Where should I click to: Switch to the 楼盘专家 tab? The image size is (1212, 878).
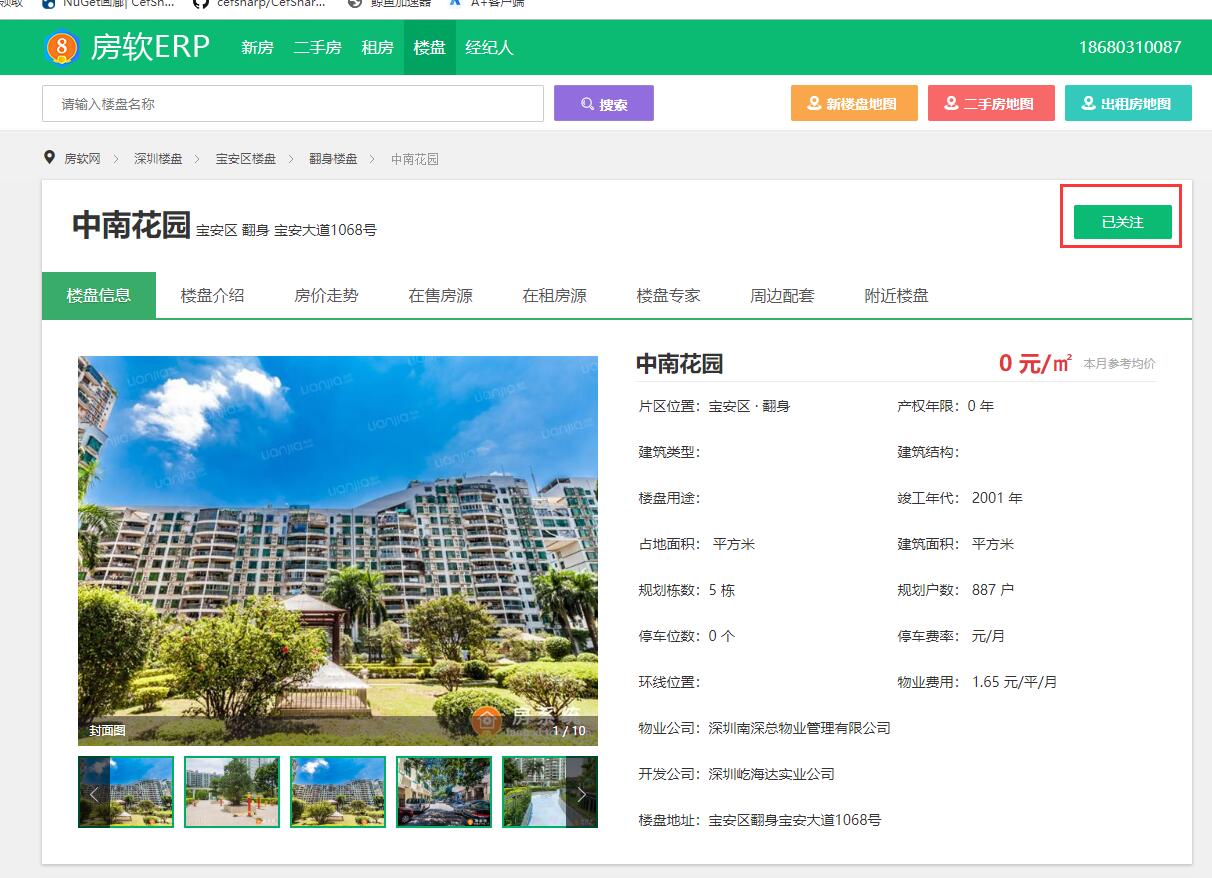pos(669,295)
